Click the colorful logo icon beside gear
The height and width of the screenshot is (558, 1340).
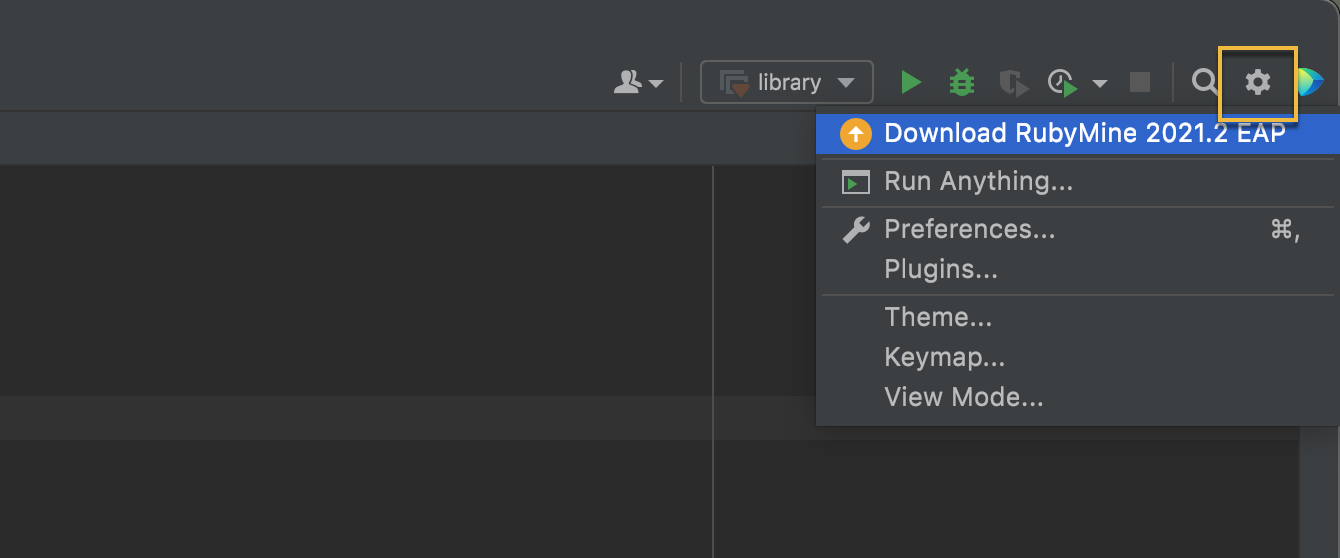1310,82
